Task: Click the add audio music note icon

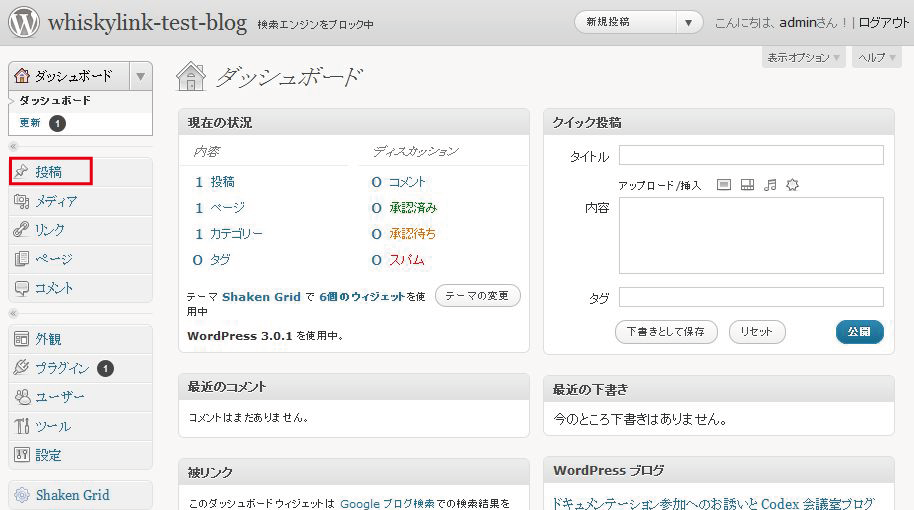Action: click(770, 185)
